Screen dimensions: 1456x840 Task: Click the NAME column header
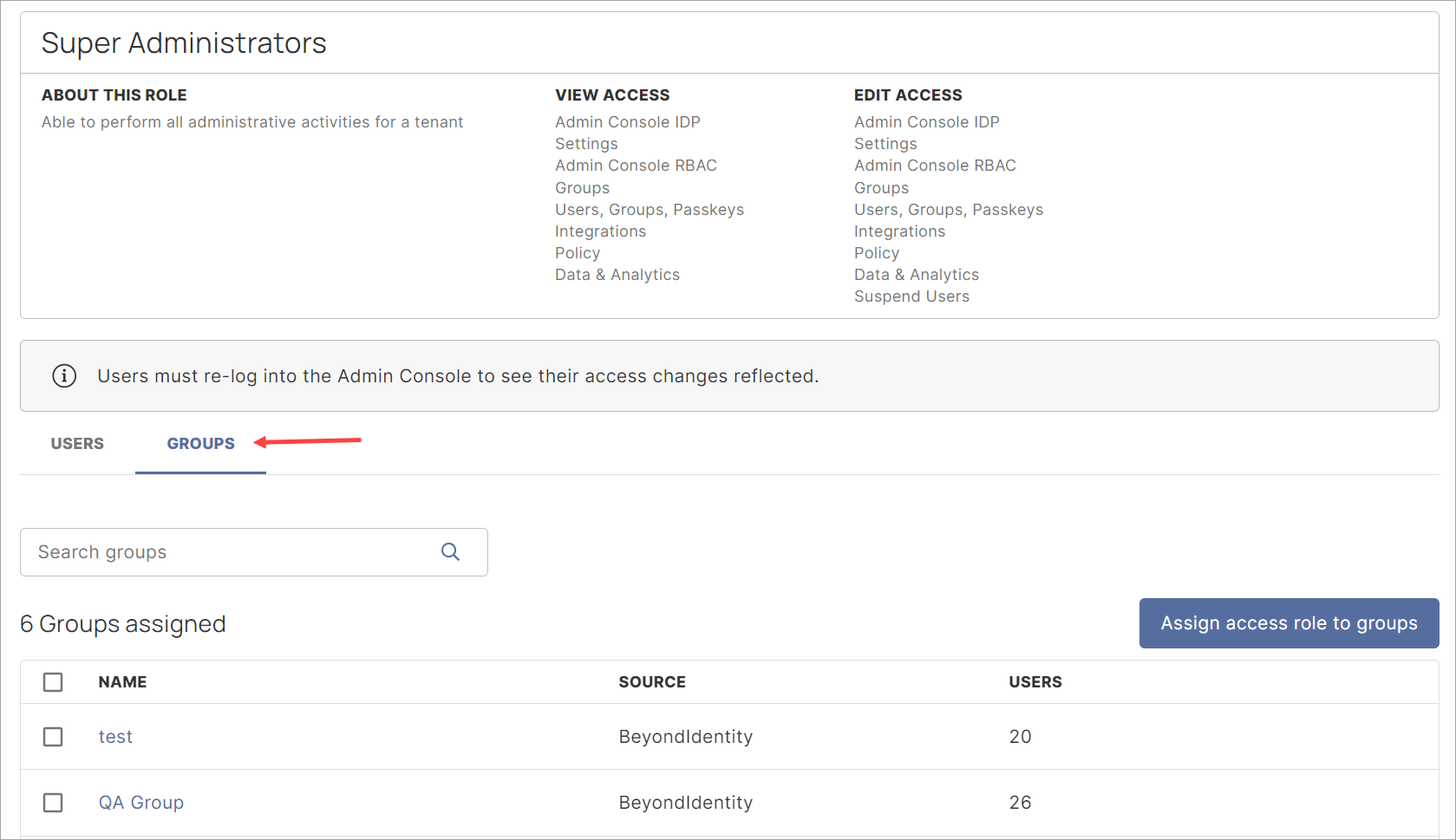pyautogui.click(x=122, y=682)
